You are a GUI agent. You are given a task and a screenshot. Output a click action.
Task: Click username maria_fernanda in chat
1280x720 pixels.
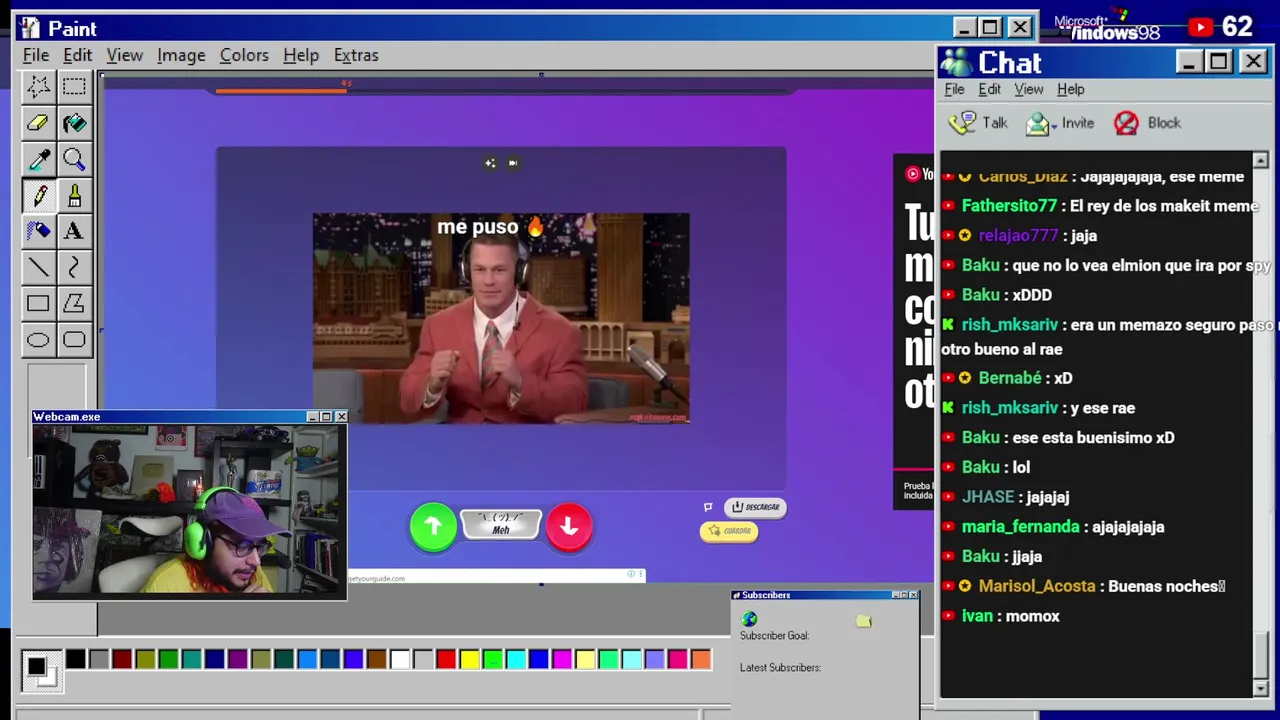point(1020,527)
